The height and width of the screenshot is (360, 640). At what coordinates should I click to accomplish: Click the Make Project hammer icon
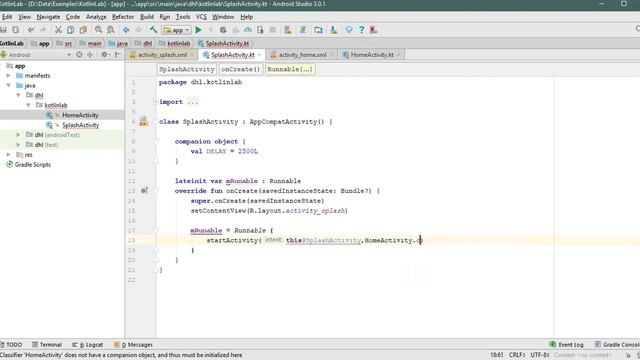pos(153,30)
